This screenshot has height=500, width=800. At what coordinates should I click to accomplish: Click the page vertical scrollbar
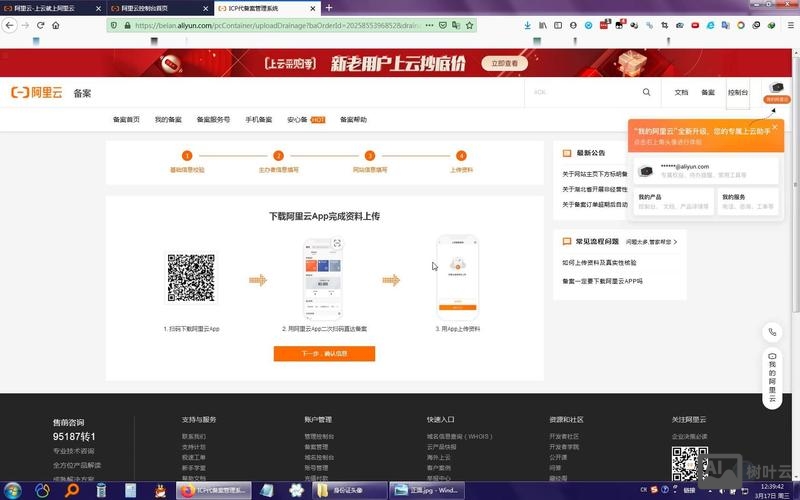pos(796,184)
